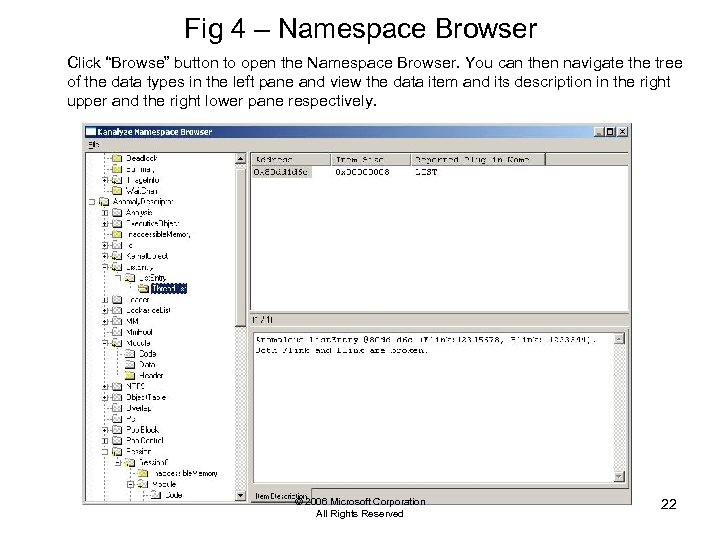Click the ImageInfo folder icon
The height and width of the screenshot is (540, 720).
coord(117,180)
